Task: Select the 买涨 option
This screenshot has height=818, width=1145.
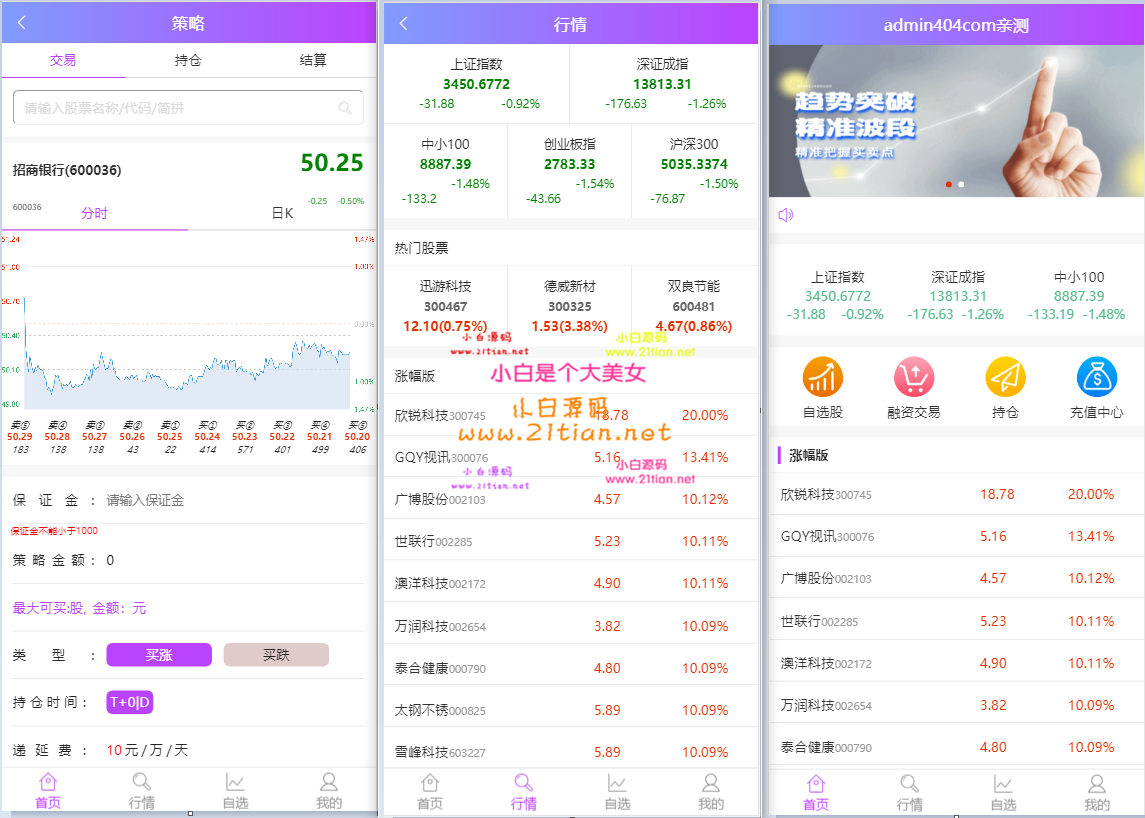Action: click(159, 655)
